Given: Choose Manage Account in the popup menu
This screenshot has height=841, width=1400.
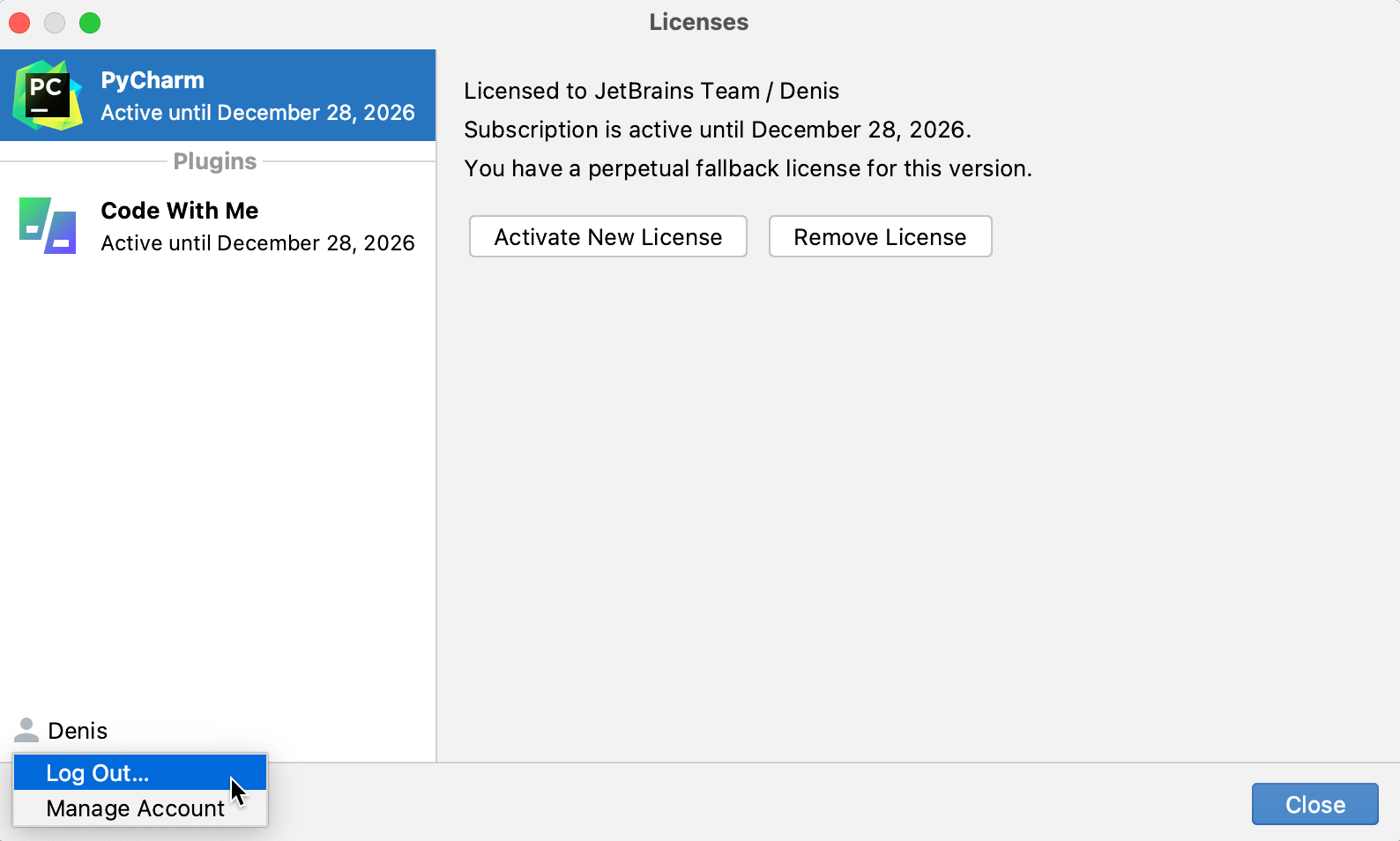Looking at the screenshot, I should coord(140,808).
